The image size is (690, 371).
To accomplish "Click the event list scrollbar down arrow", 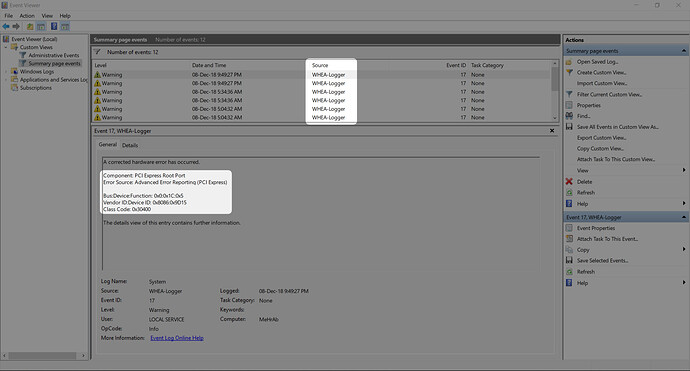I will click(x=555, y=118).
